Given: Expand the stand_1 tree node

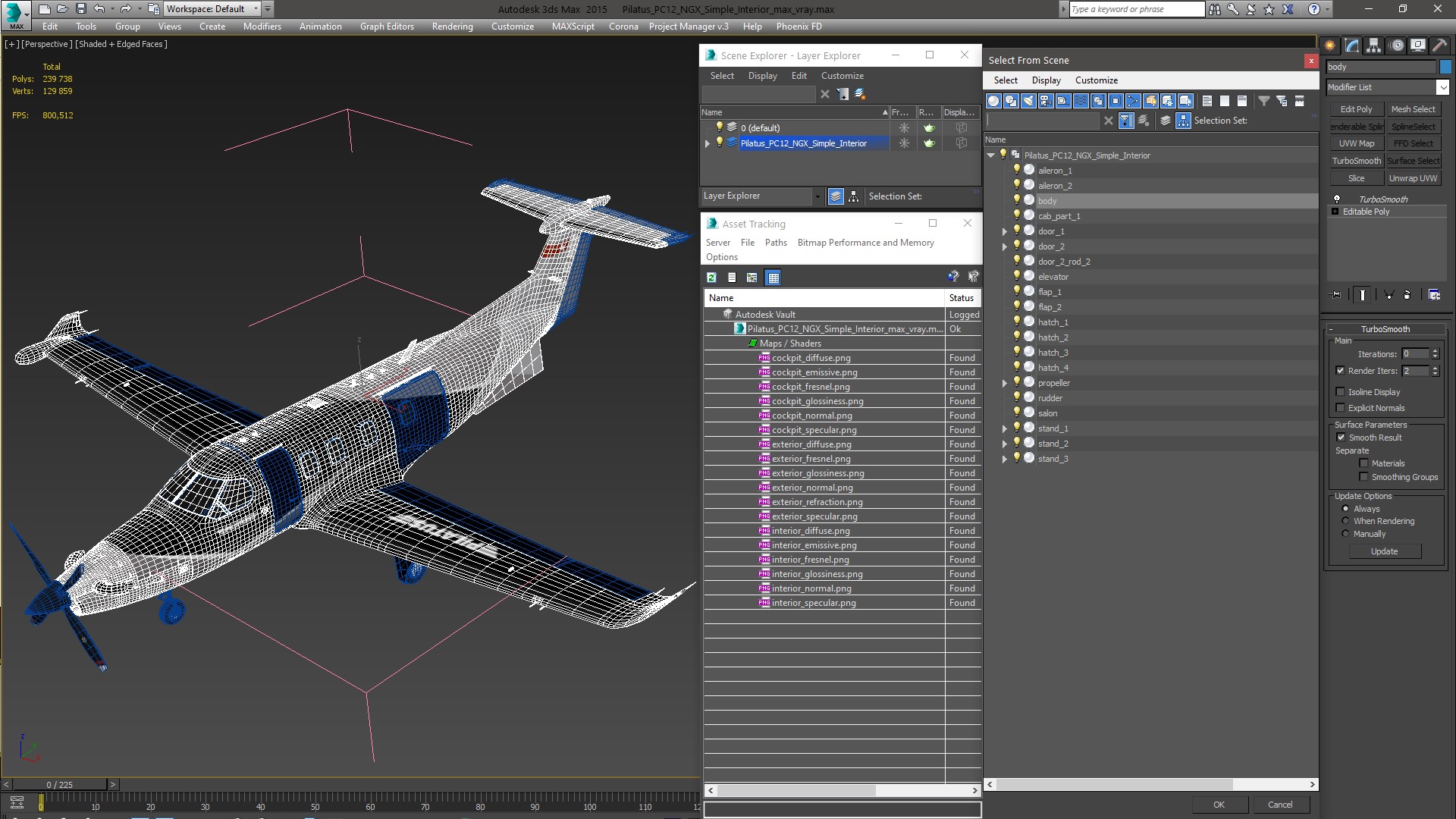Looking at the screenshot, I should pyautogui.click(x=1005, y=428).
